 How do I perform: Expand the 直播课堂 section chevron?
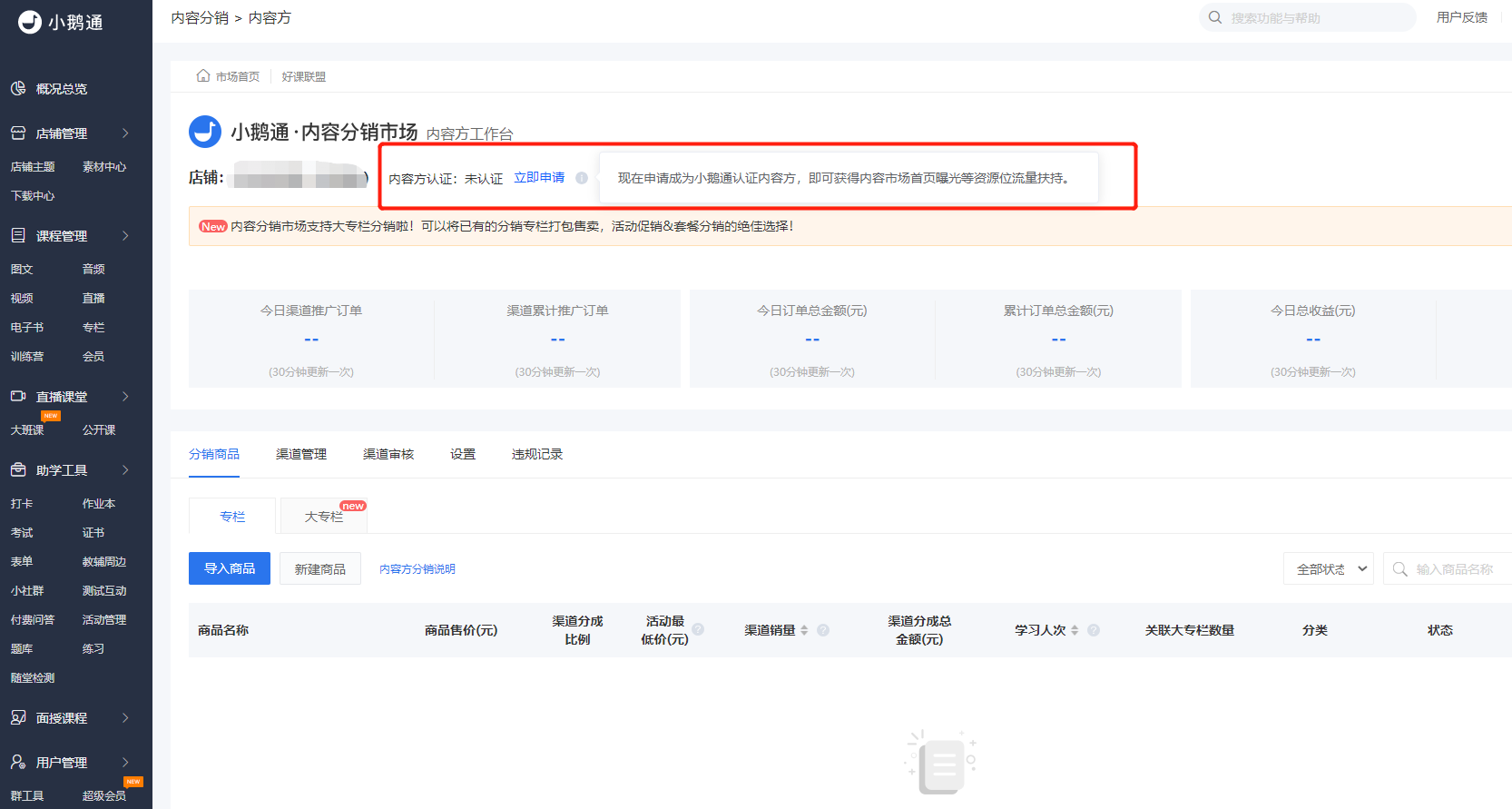(x=125, y=397)
